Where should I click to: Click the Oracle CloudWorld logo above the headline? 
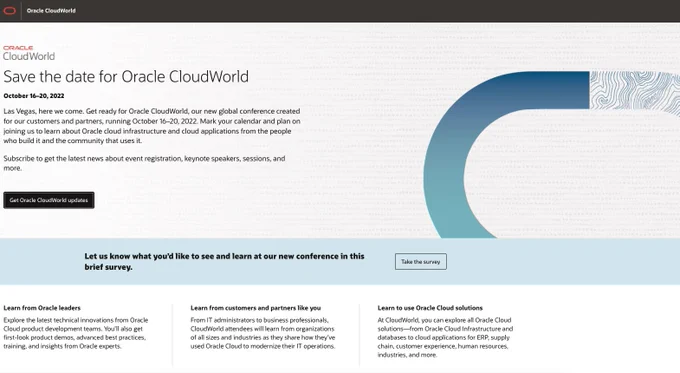(29, 53)
